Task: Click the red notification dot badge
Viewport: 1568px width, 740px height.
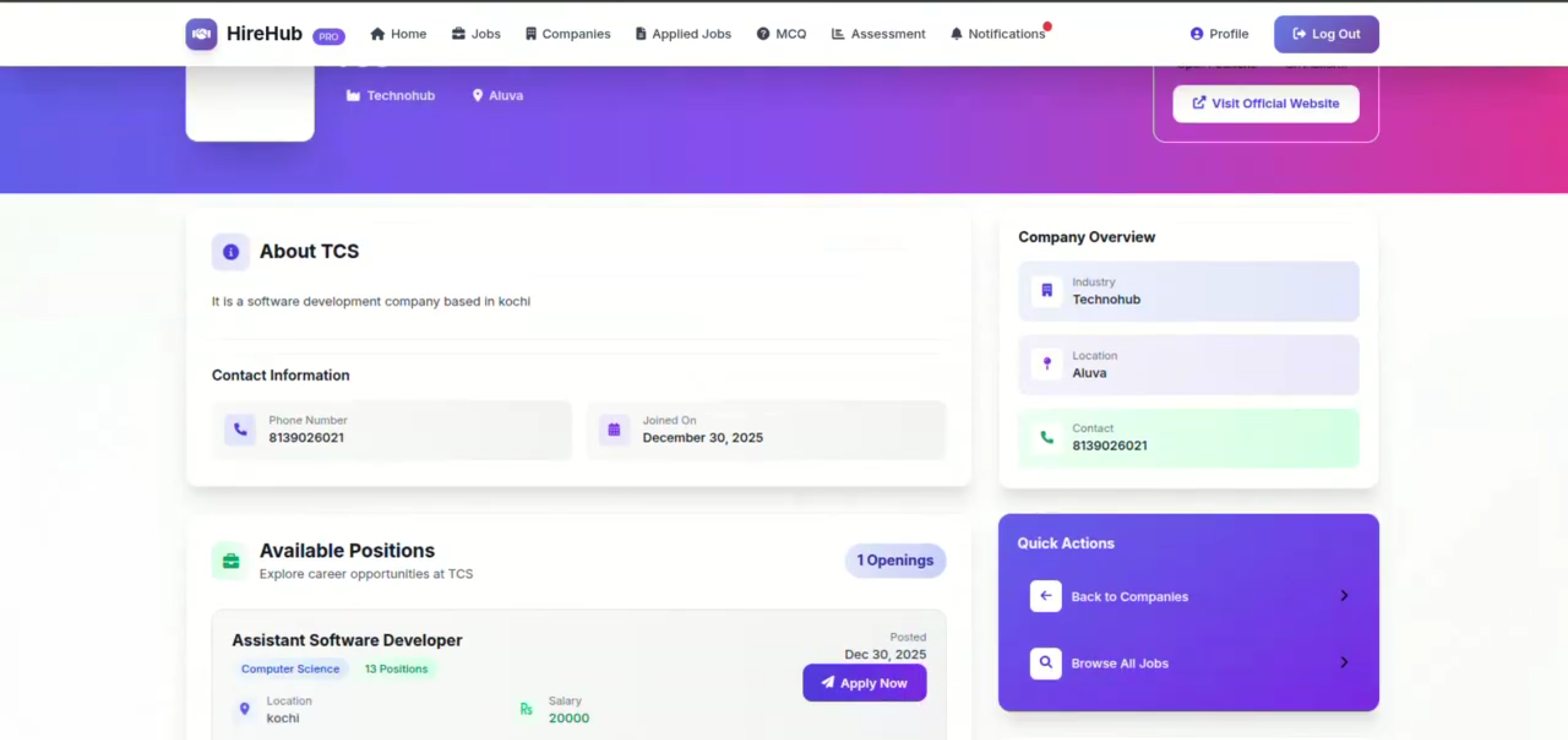Action: coord(1048,26)
